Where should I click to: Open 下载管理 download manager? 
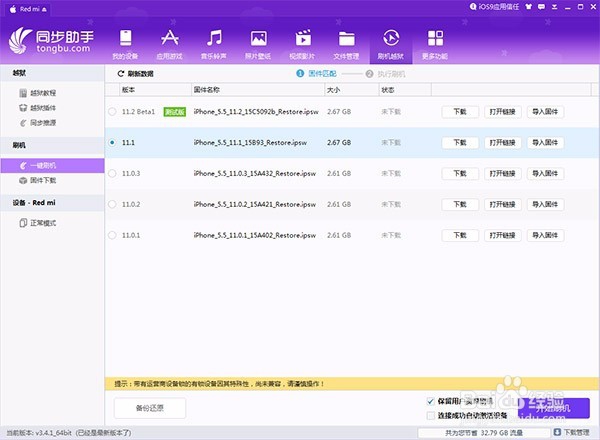click(x=572, y=432)
